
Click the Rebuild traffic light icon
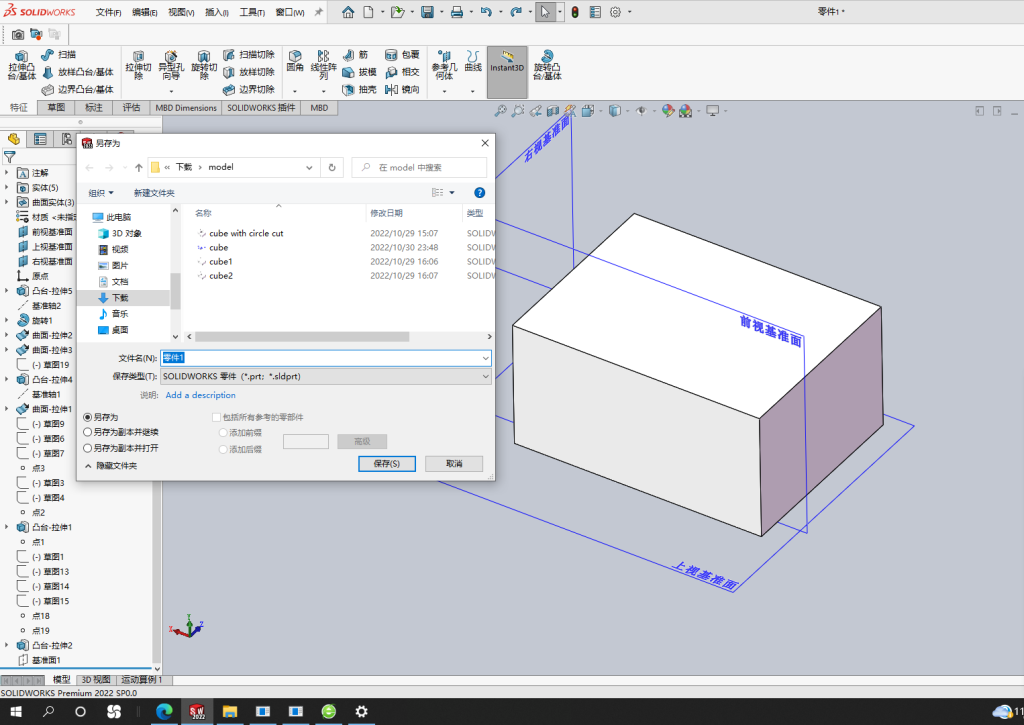coord(575,12)
